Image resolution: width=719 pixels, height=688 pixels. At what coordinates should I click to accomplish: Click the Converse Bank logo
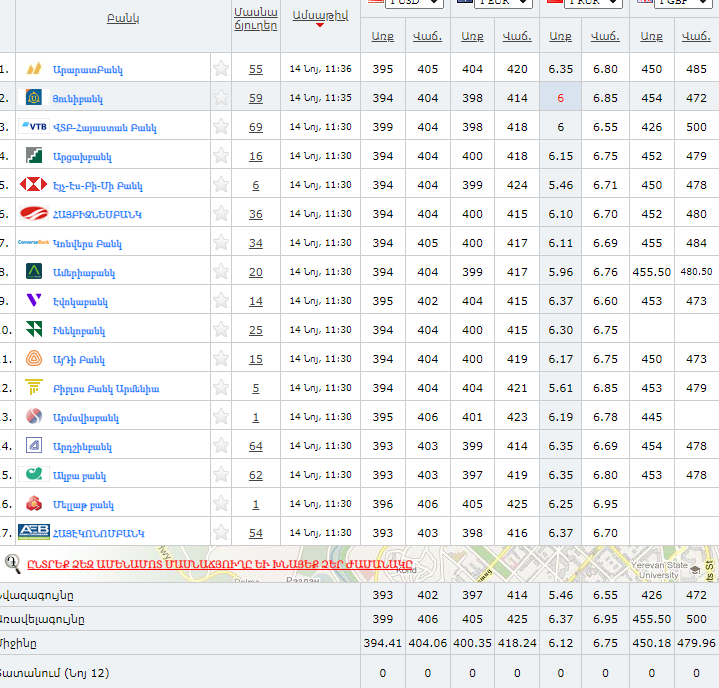[33, 242]
